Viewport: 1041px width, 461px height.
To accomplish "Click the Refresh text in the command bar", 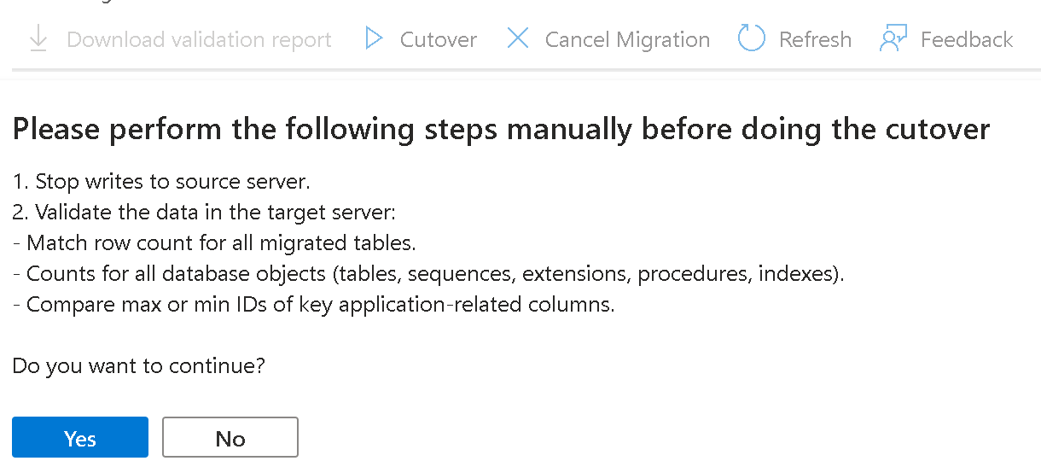I will 815,40.
